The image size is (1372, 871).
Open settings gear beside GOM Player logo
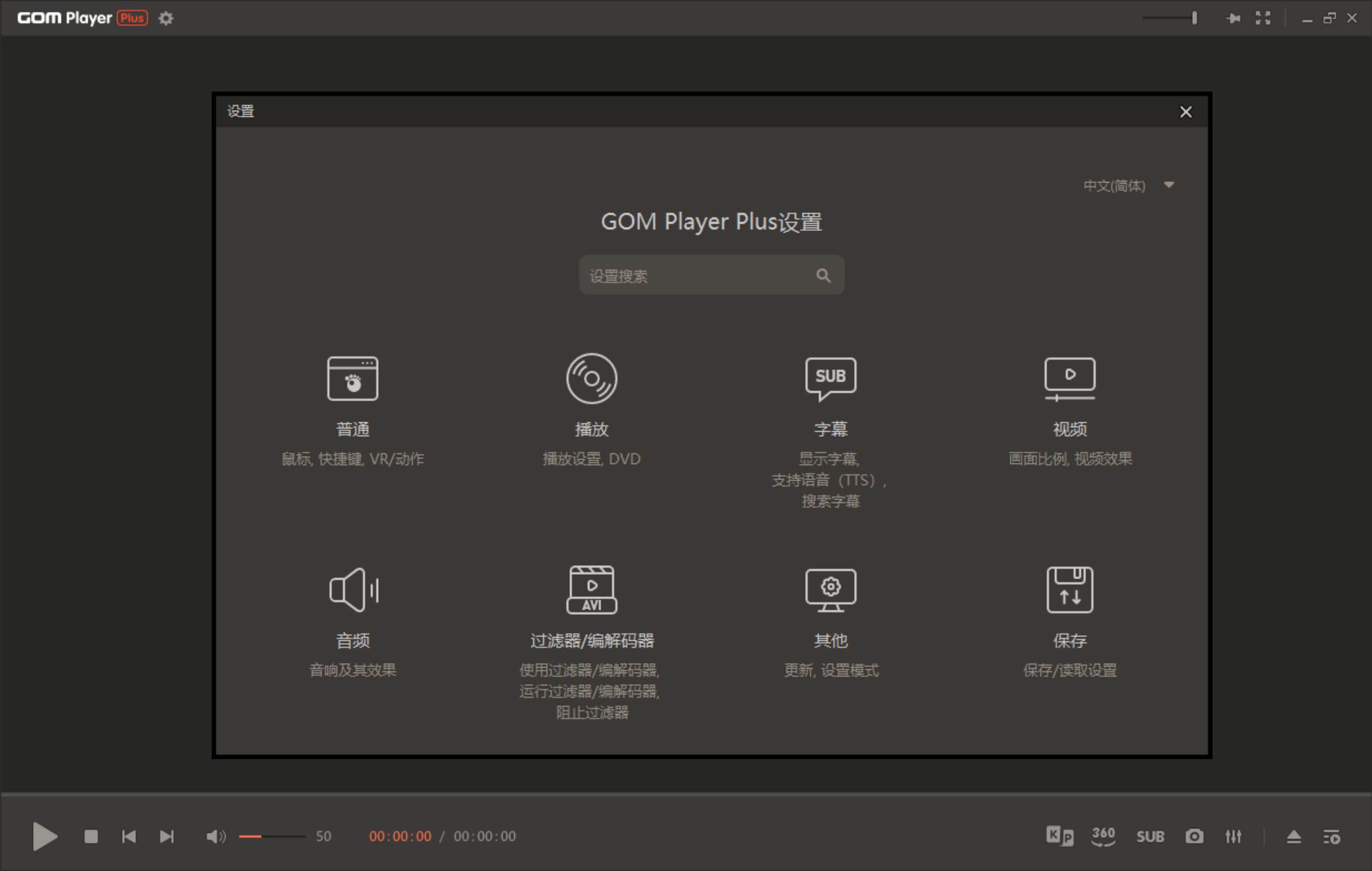pyautogui.click(x=166, y=18)
